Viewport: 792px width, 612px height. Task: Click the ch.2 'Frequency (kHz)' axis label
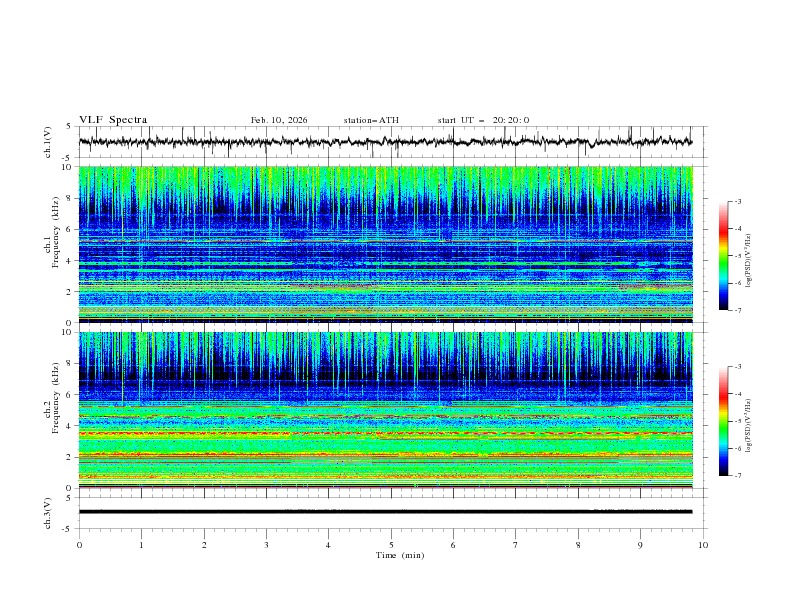tap(55, 398)
